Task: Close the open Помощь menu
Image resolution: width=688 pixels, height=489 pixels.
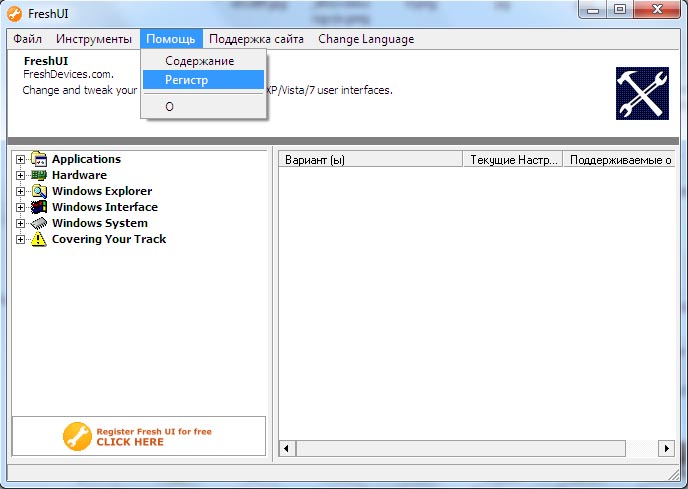Action: pos(171,39)
